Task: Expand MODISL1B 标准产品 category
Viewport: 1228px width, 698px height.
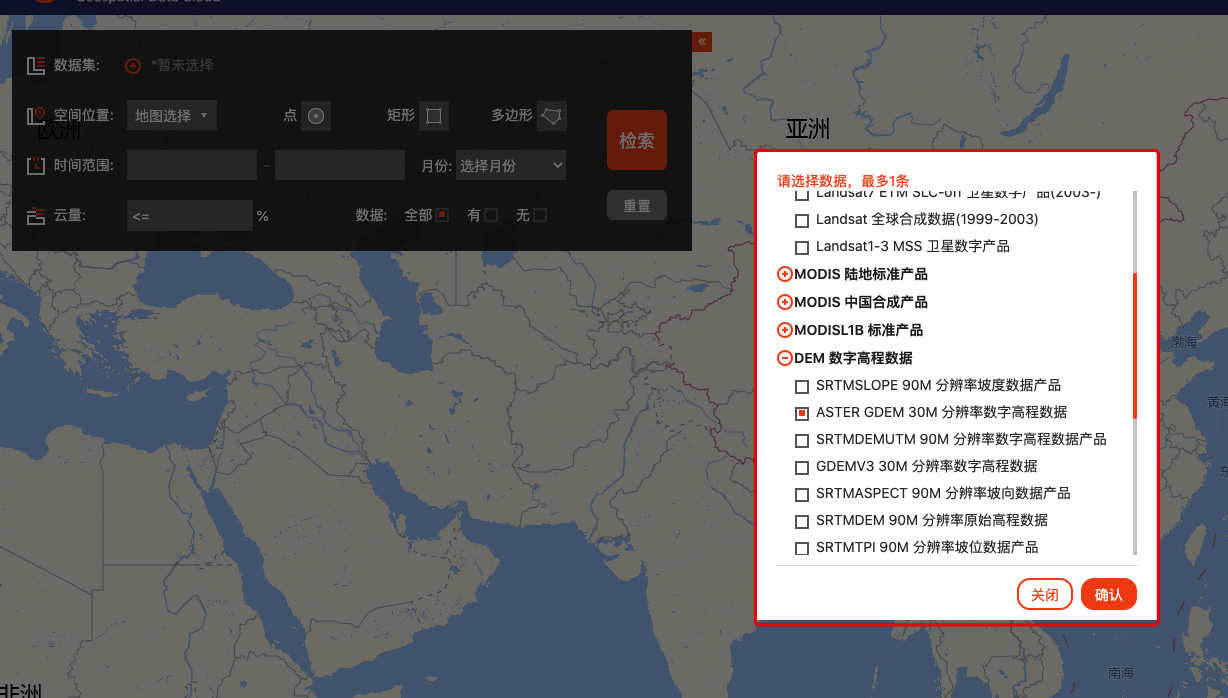Action: (785, 330)
